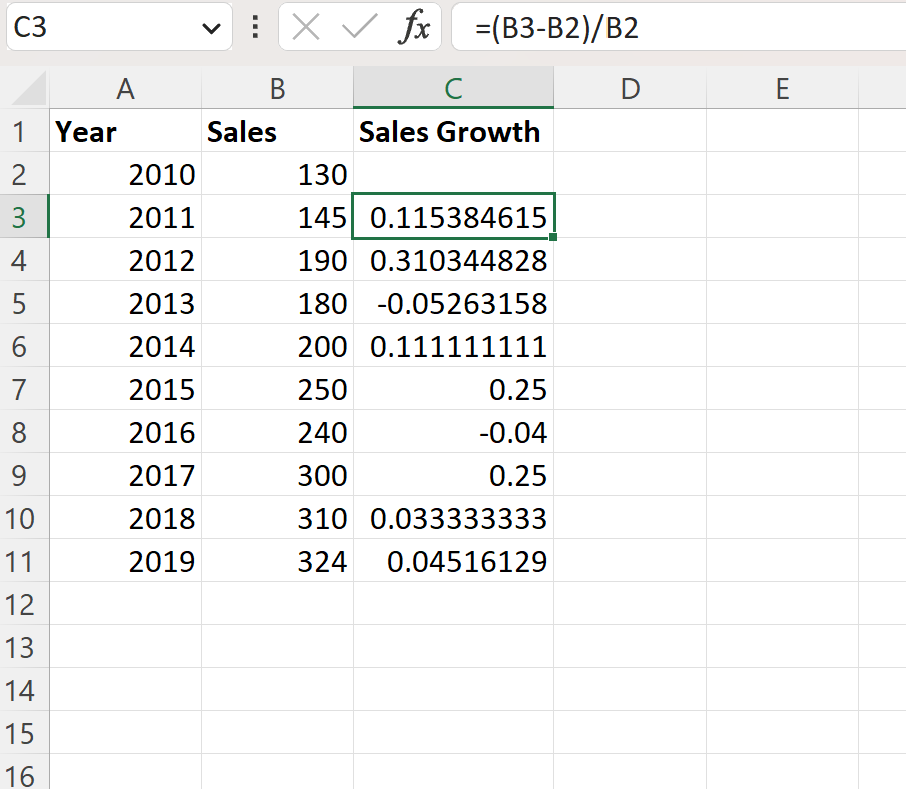Select the entire column B

[277, 88]
